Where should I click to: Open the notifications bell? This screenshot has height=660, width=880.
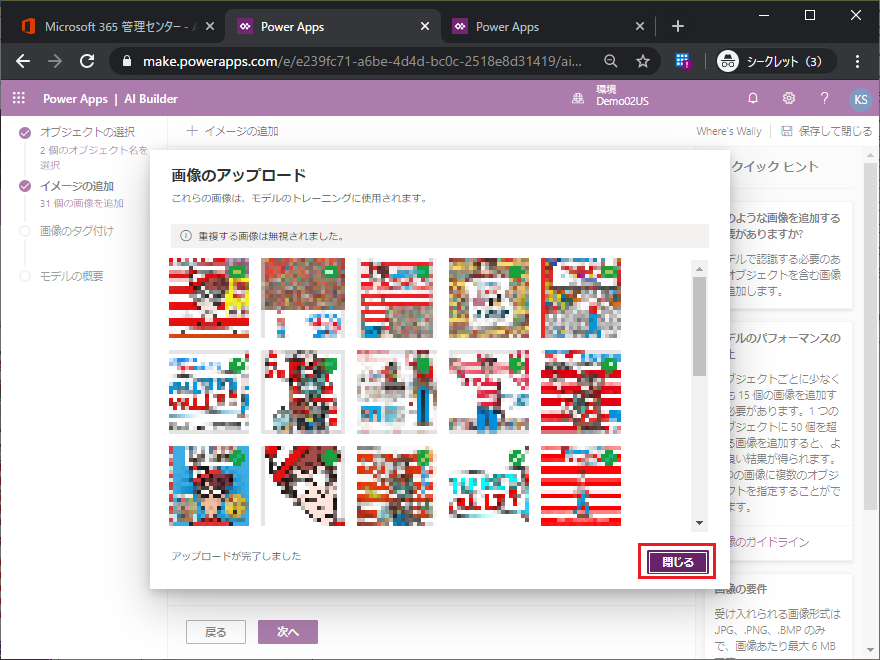click(x=753, y=98)
